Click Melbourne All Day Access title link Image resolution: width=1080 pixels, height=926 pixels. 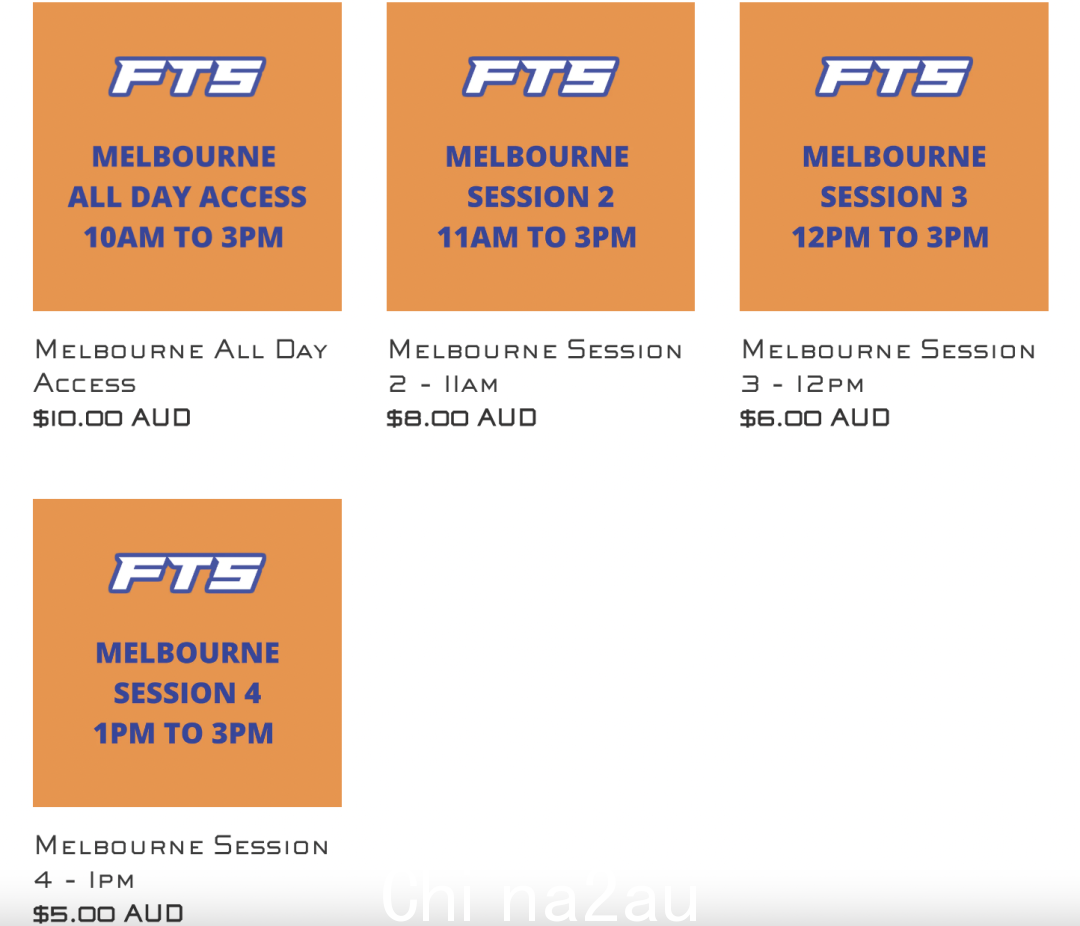coord(181,367)
